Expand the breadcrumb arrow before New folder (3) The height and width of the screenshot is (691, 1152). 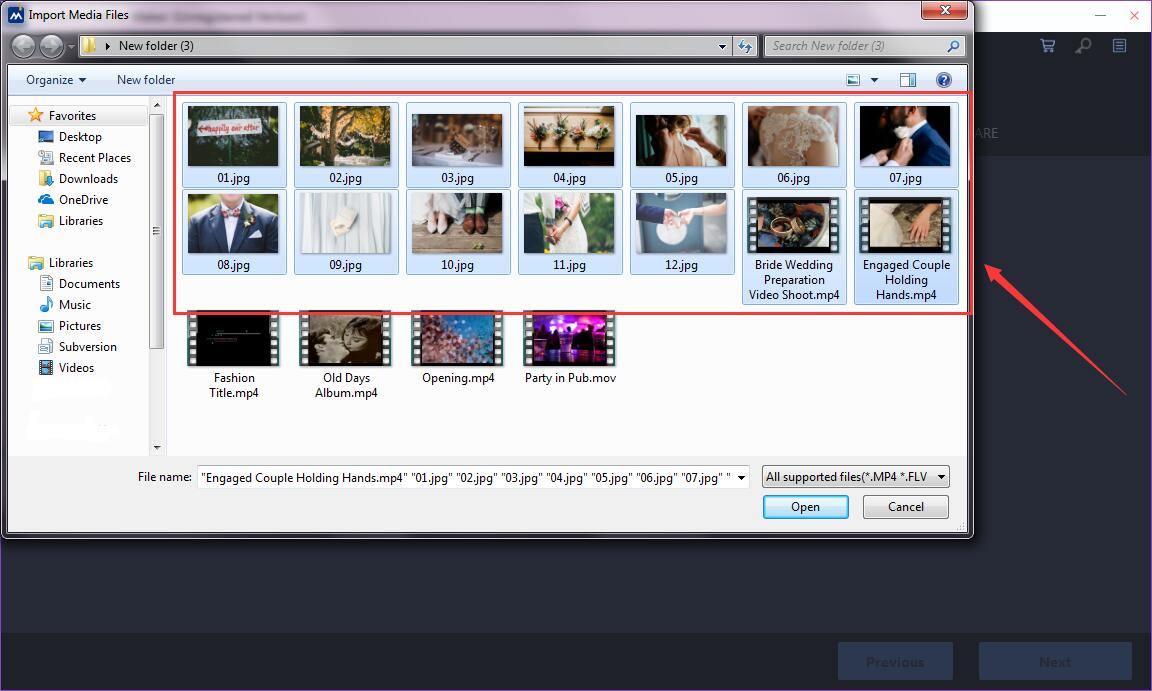point(108,46)
